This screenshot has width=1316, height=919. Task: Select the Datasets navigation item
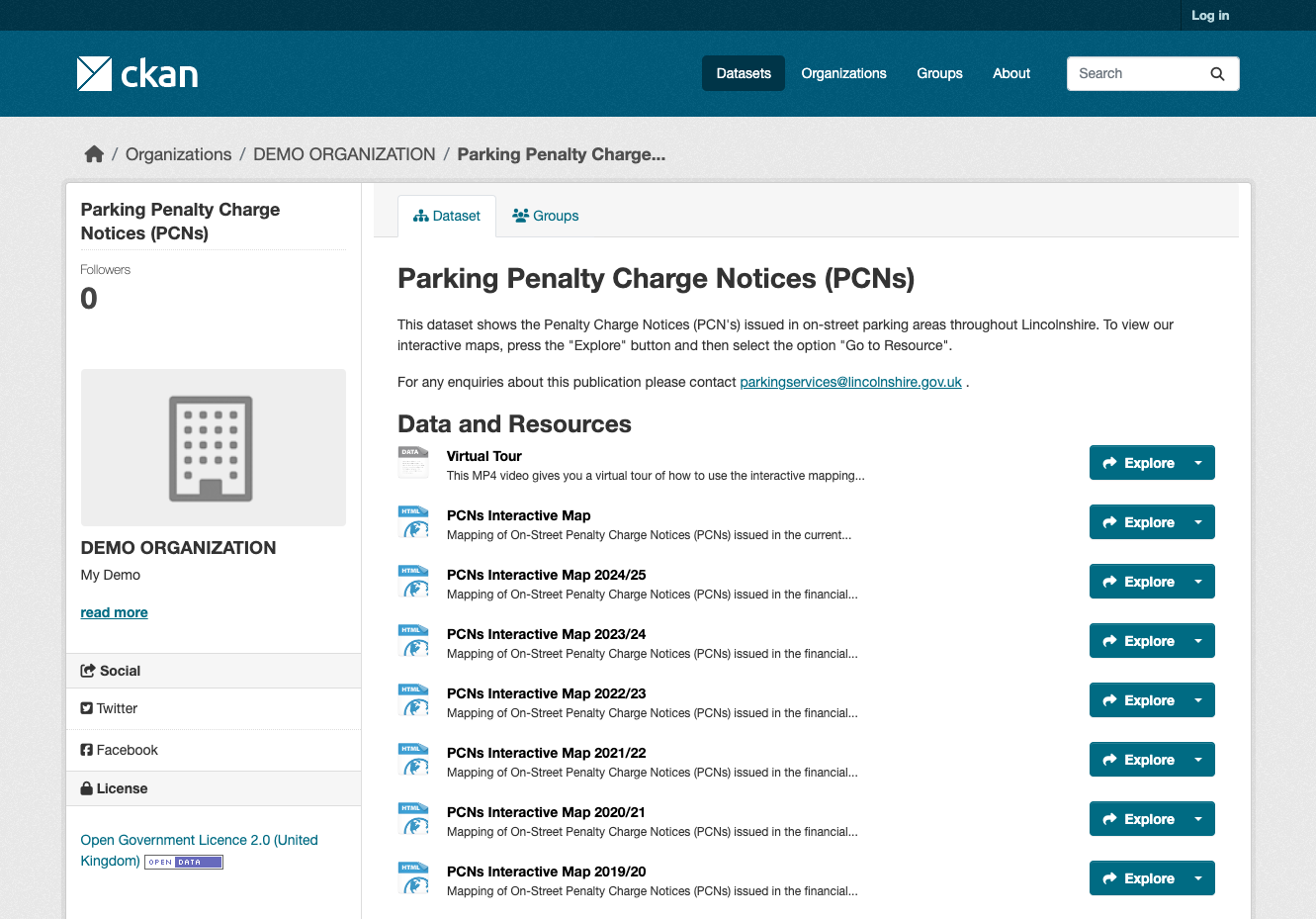(x=744, y=73)
